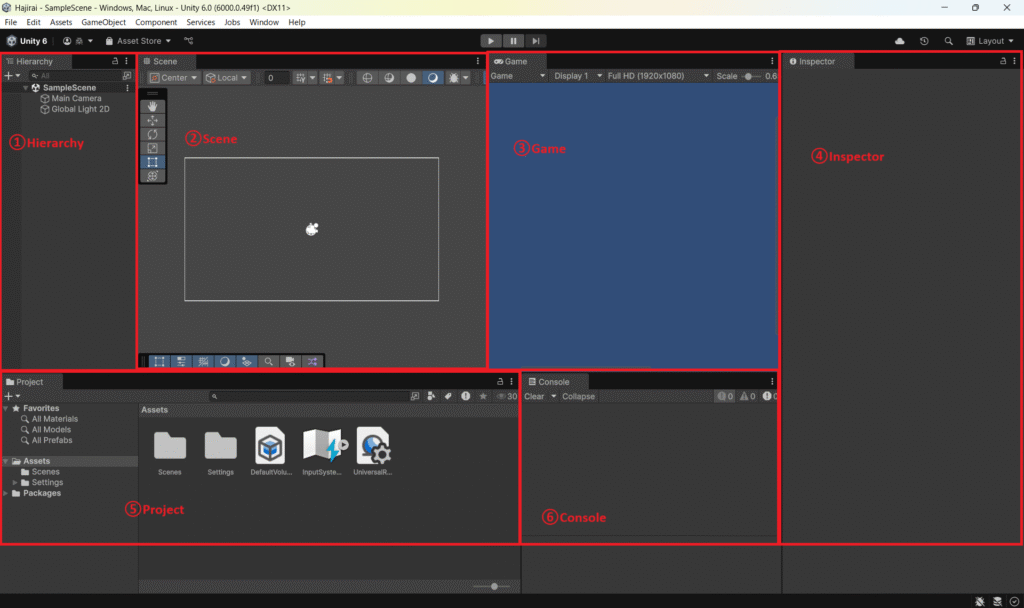The image size is (1024, 608).
Task: Click the wireframe draw mode globe icon
Action: point(367,78)
